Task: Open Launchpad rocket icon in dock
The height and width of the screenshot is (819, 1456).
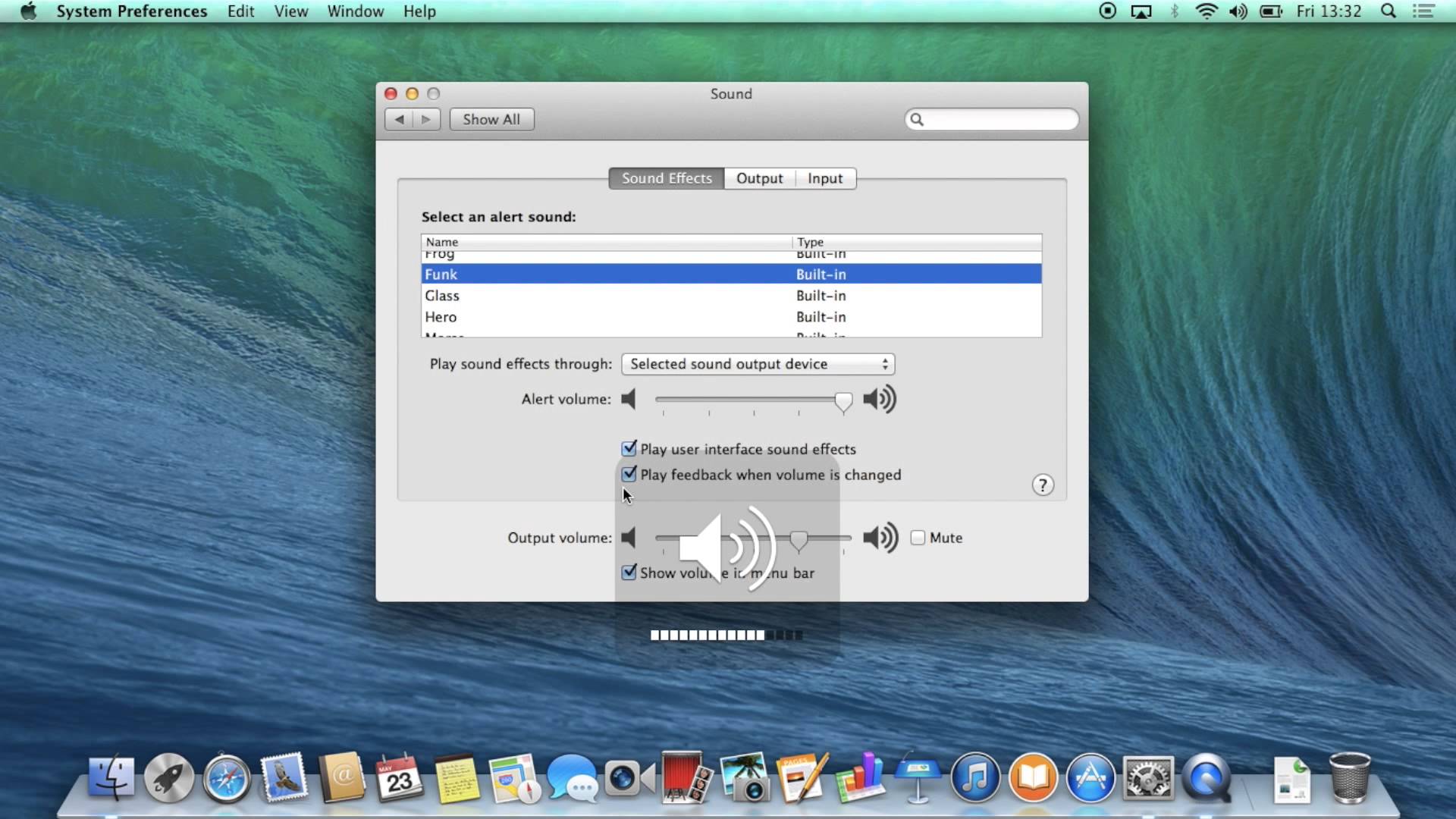Action: [x=168, y=779]
